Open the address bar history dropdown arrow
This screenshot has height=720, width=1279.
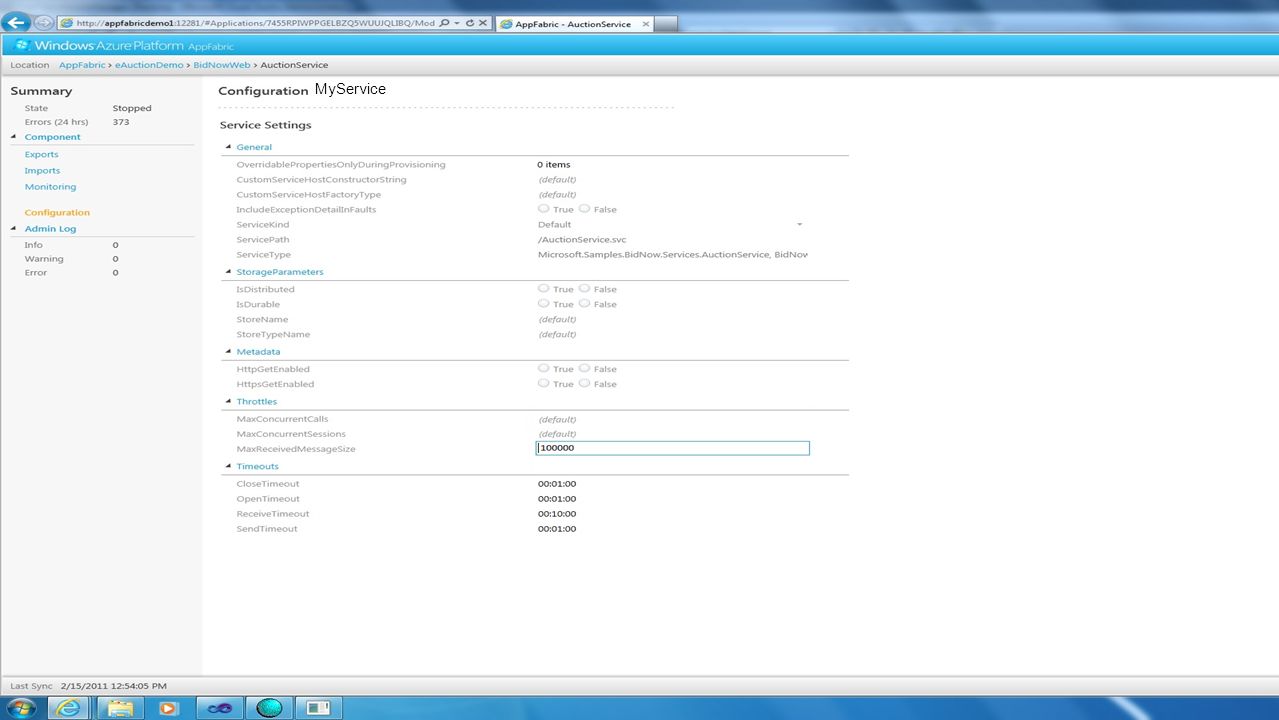pyautogui.click(x=456, y=22)
